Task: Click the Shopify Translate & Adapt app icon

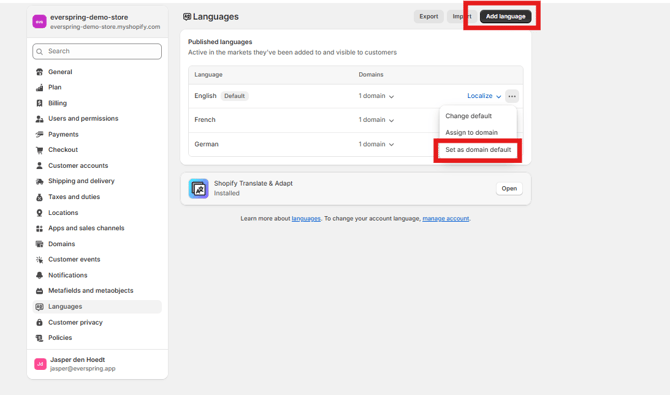Action: (x=199, y=189)
